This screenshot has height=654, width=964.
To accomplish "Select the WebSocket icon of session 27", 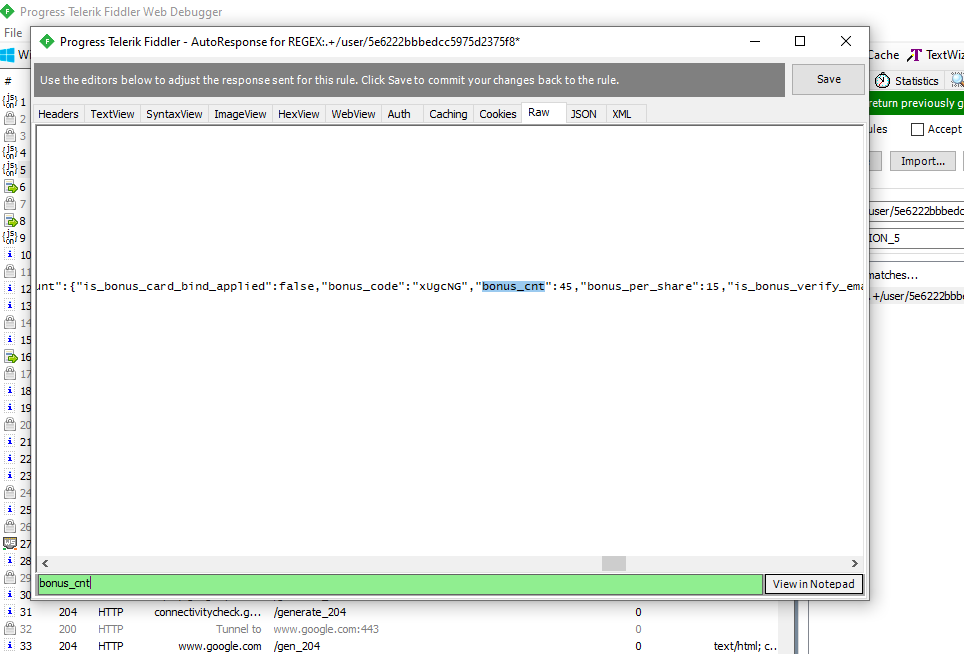I will 10,543.
